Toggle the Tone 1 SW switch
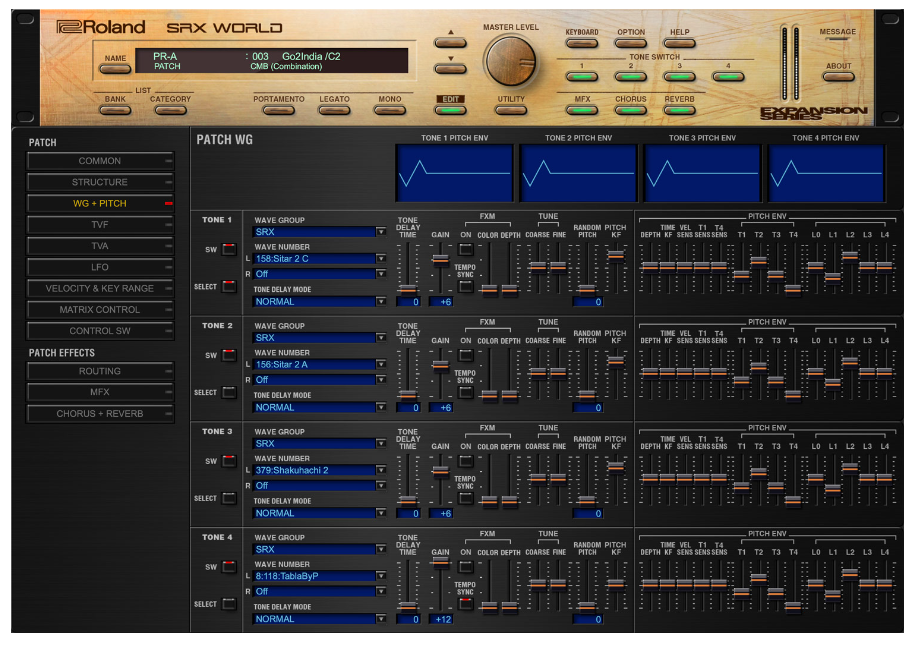The width and height of the screenshot is (919, 654). 229,249
